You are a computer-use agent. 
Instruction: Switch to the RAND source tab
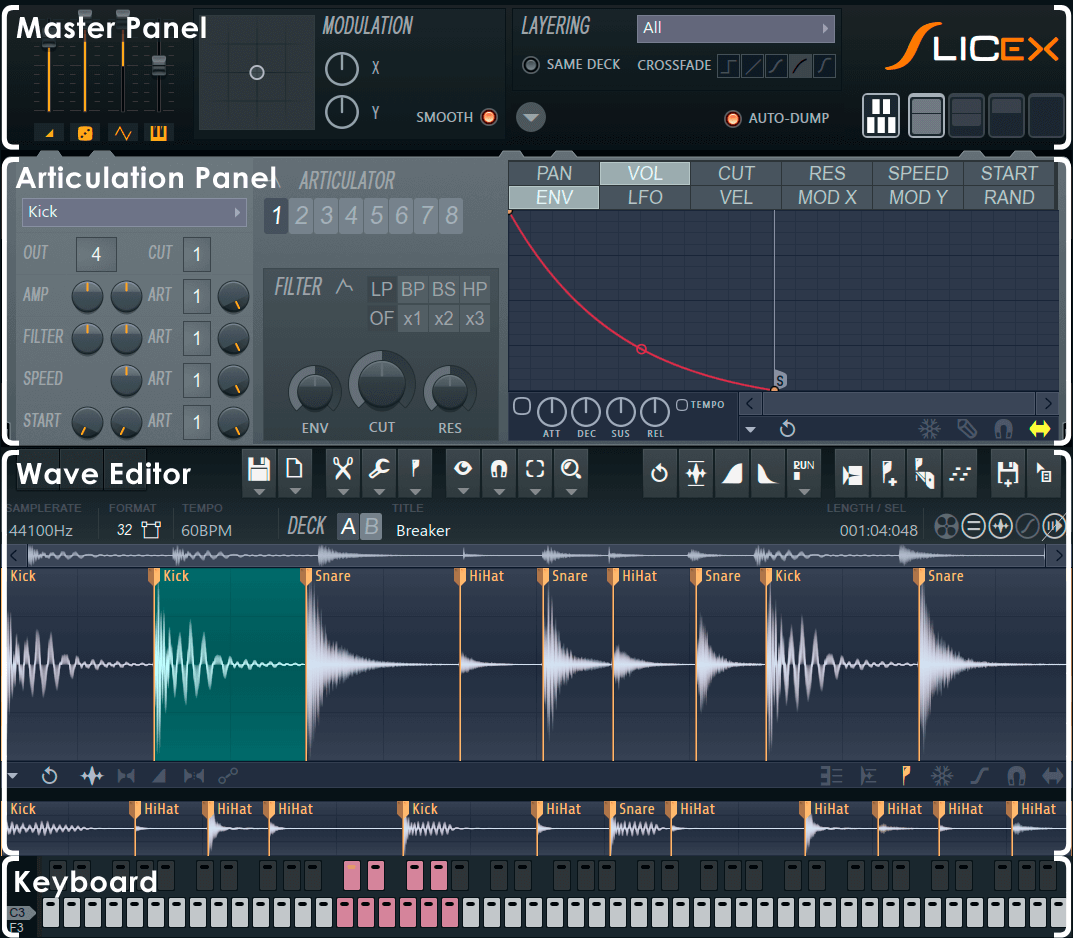[1009, 198]
